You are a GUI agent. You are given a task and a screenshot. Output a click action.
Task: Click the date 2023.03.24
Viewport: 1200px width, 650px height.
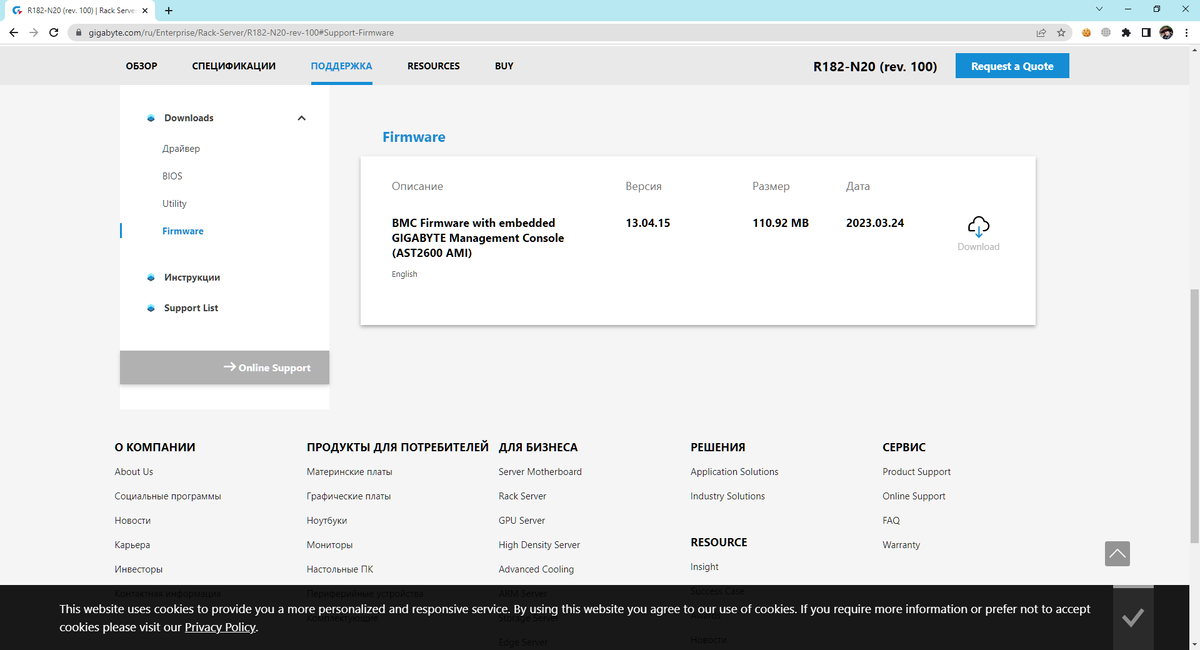point(875,223)
